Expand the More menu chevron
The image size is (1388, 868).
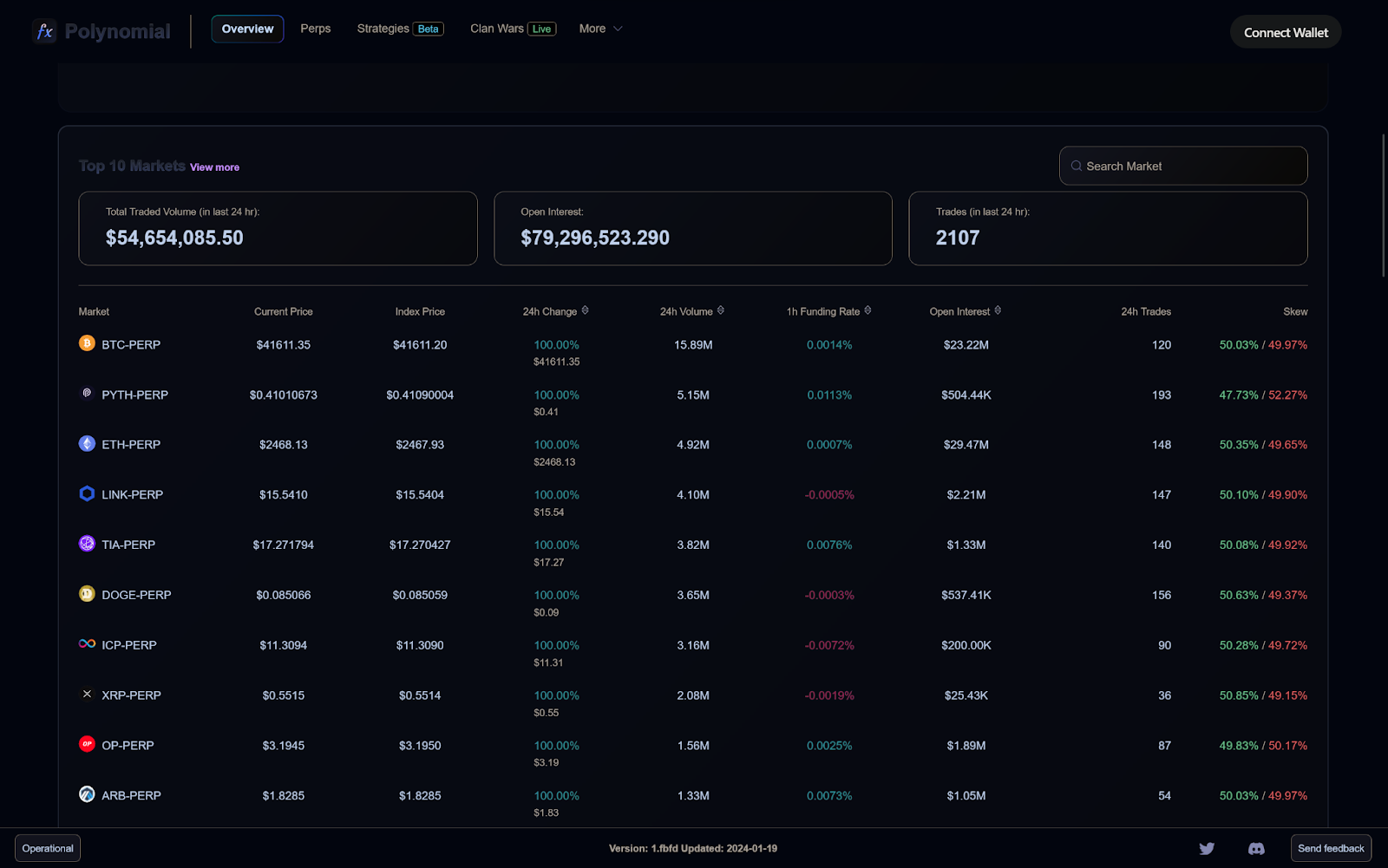618,29
